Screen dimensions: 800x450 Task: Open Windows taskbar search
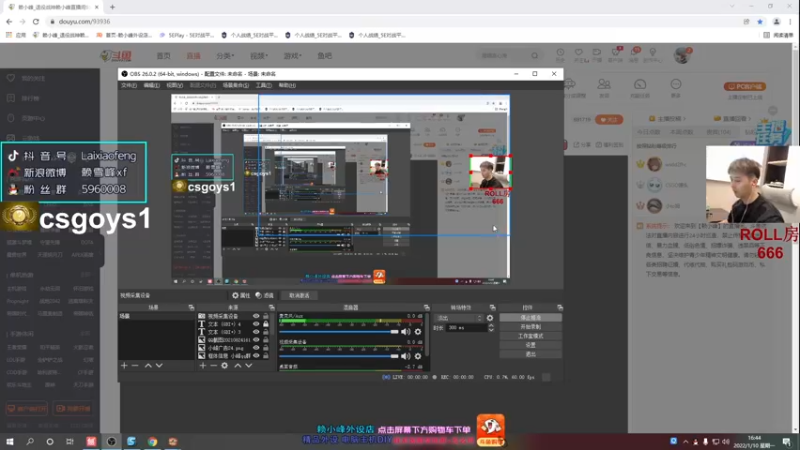point(30,441)
